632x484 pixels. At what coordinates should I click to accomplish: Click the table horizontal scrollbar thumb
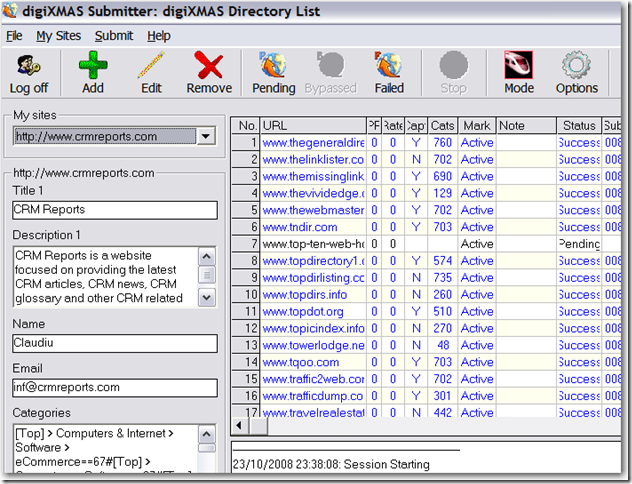pos(258,426)
